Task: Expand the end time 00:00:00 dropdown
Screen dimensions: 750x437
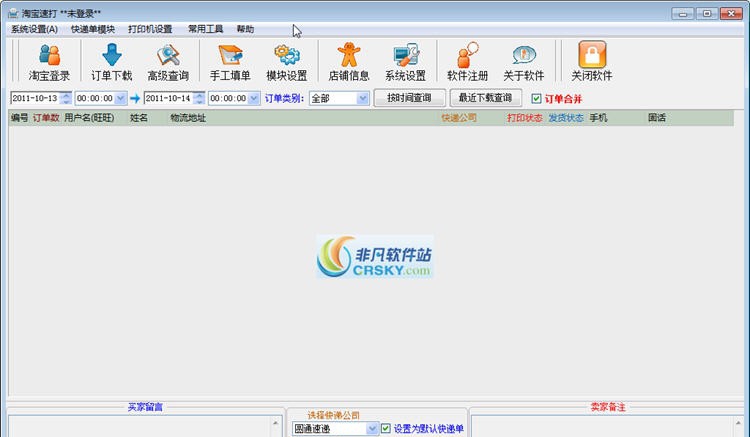Action: click(254, 98)
